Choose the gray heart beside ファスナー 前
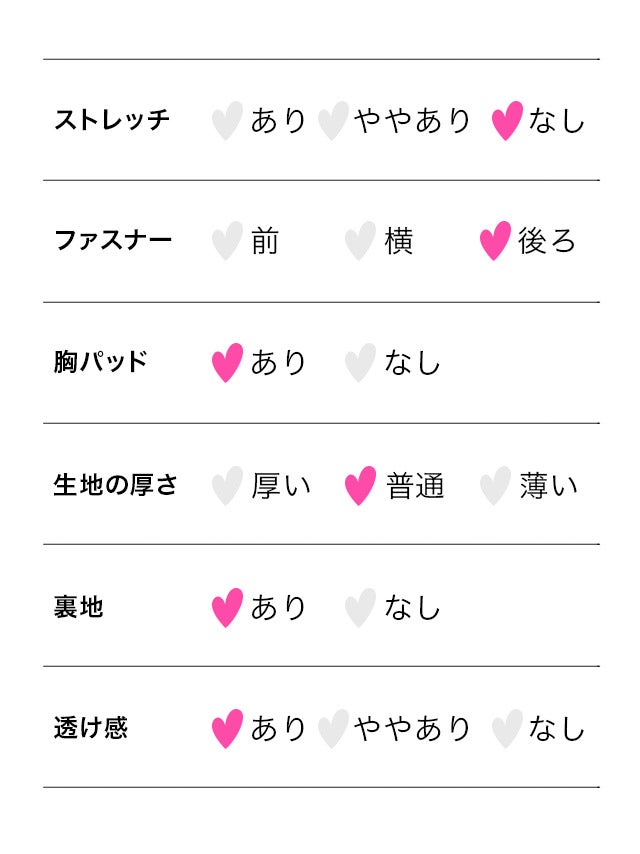Viewport: 640px width, 854px height. pos(227,241)
